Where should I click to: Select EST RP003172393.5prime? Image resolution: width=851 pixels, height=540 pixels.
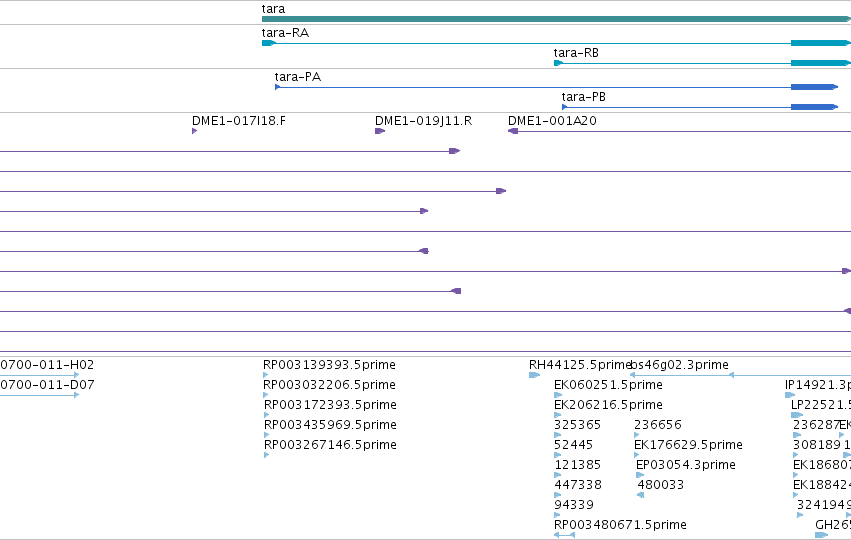(x=266, y=415)
